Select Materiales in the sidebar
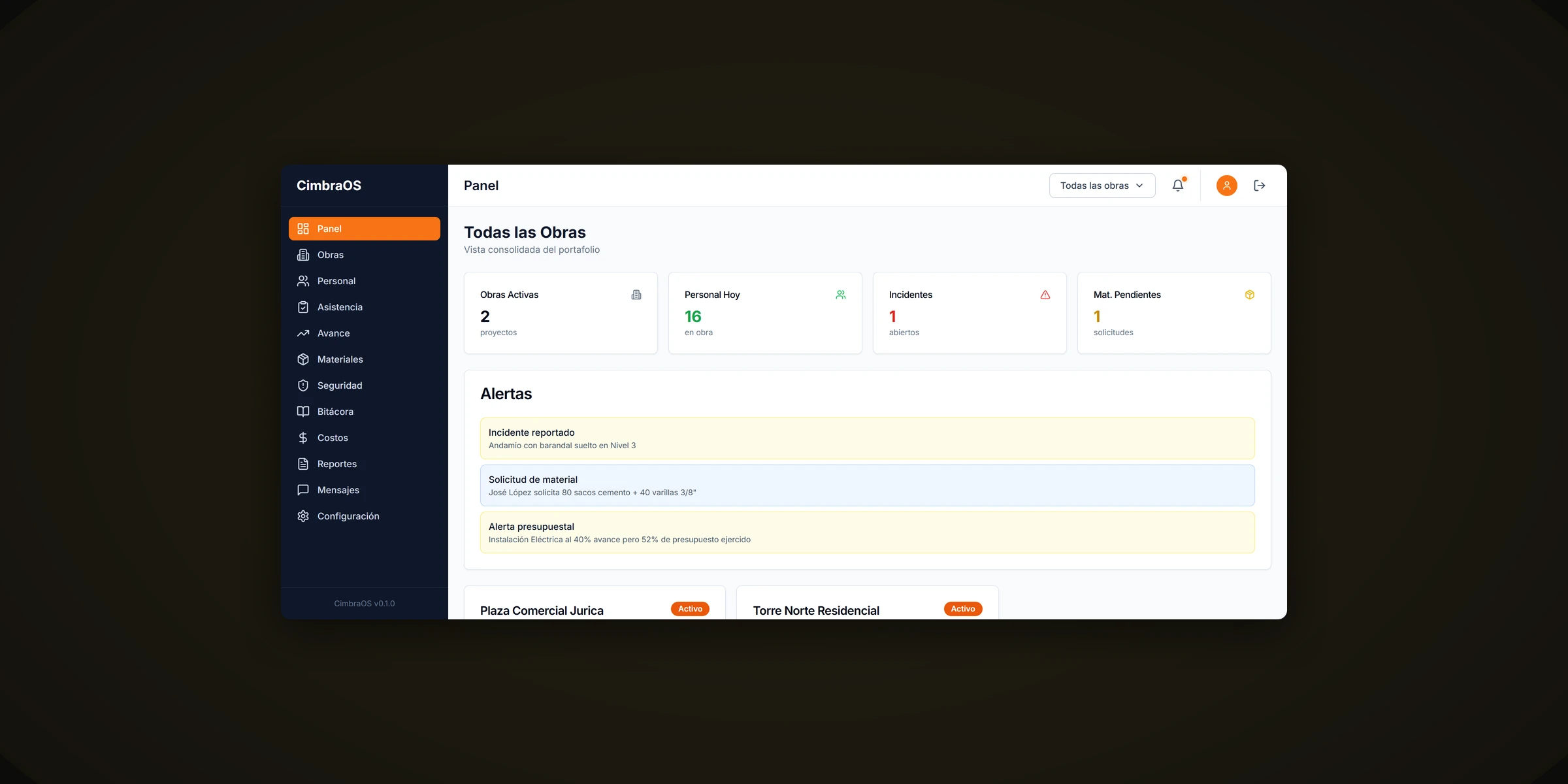The width and height of the screenshot is (1568, 784). coord(365,359)
